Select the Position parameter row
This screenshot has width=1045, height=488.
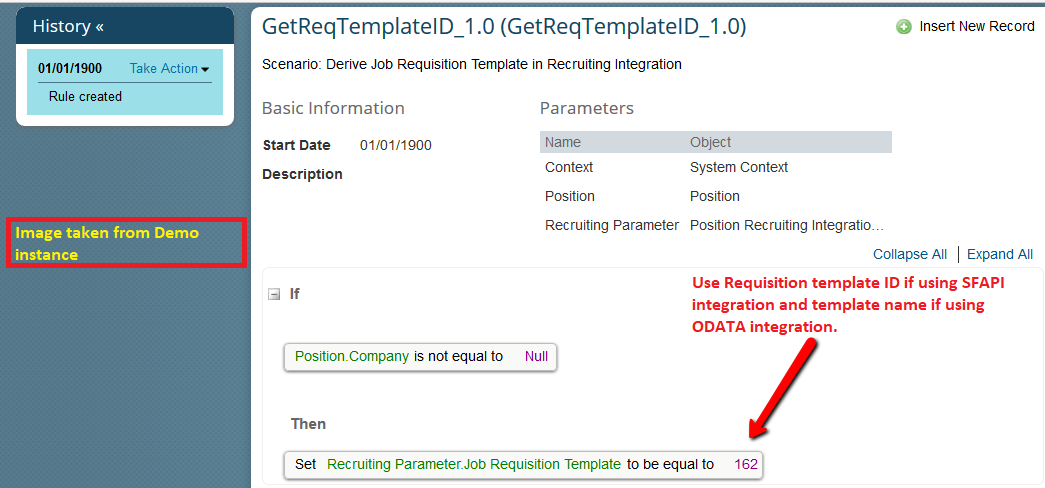pos(716,197)
